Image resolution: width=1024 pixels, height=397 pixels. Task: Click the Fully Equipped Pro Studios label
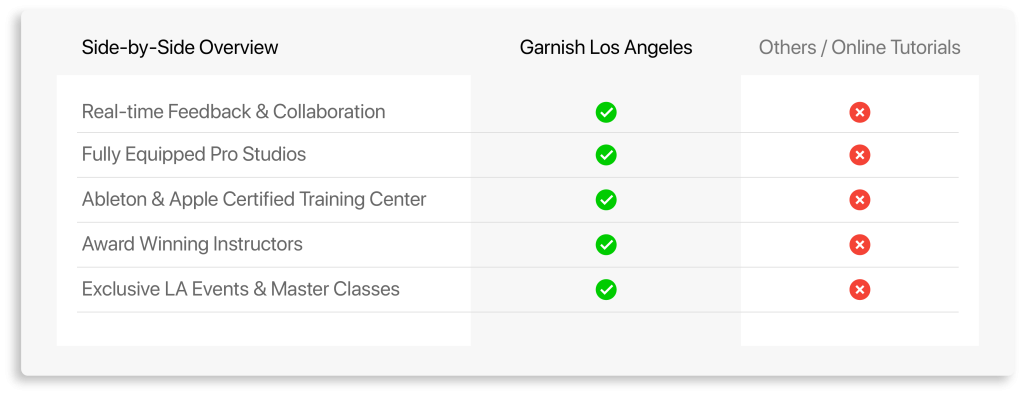[x=194, y=155]
